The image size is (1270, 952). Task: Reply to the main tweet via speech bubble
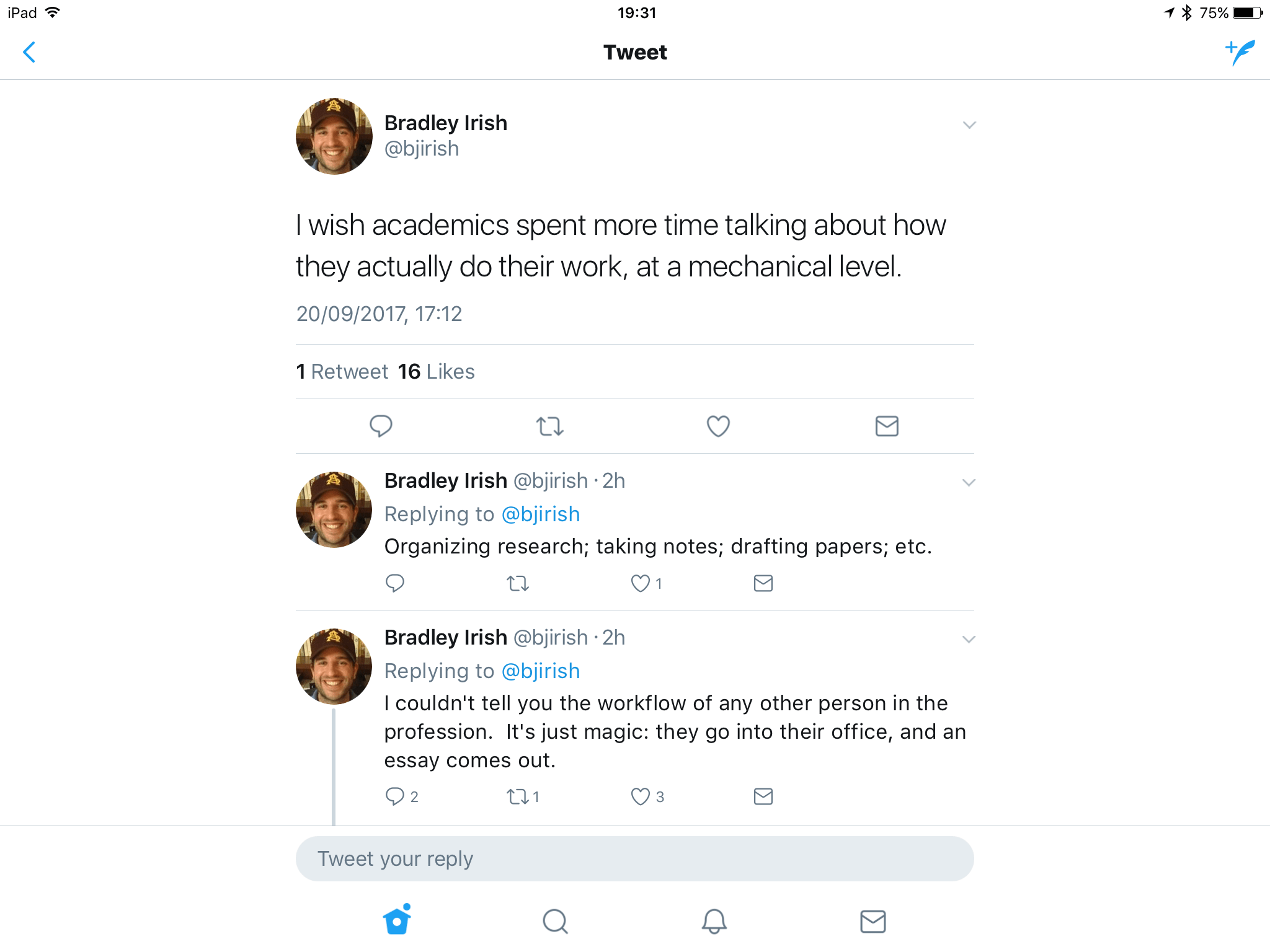point(381,426)
